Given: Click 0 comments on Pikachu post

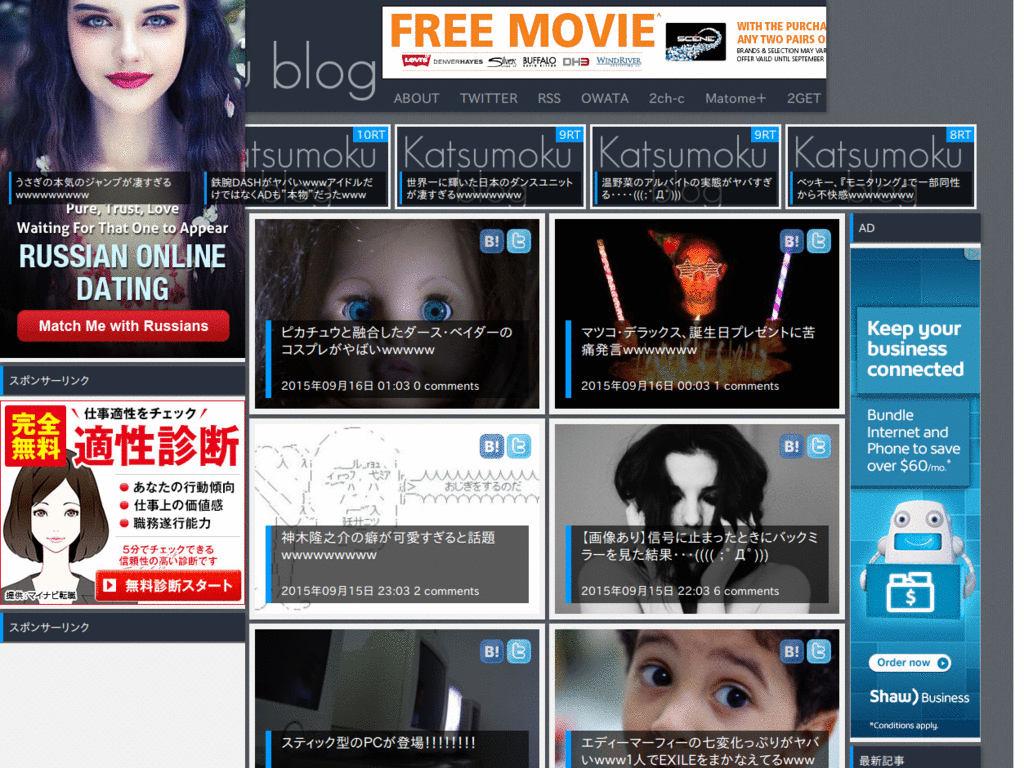Looking at the screenshot, I should (x=446, y=386).
